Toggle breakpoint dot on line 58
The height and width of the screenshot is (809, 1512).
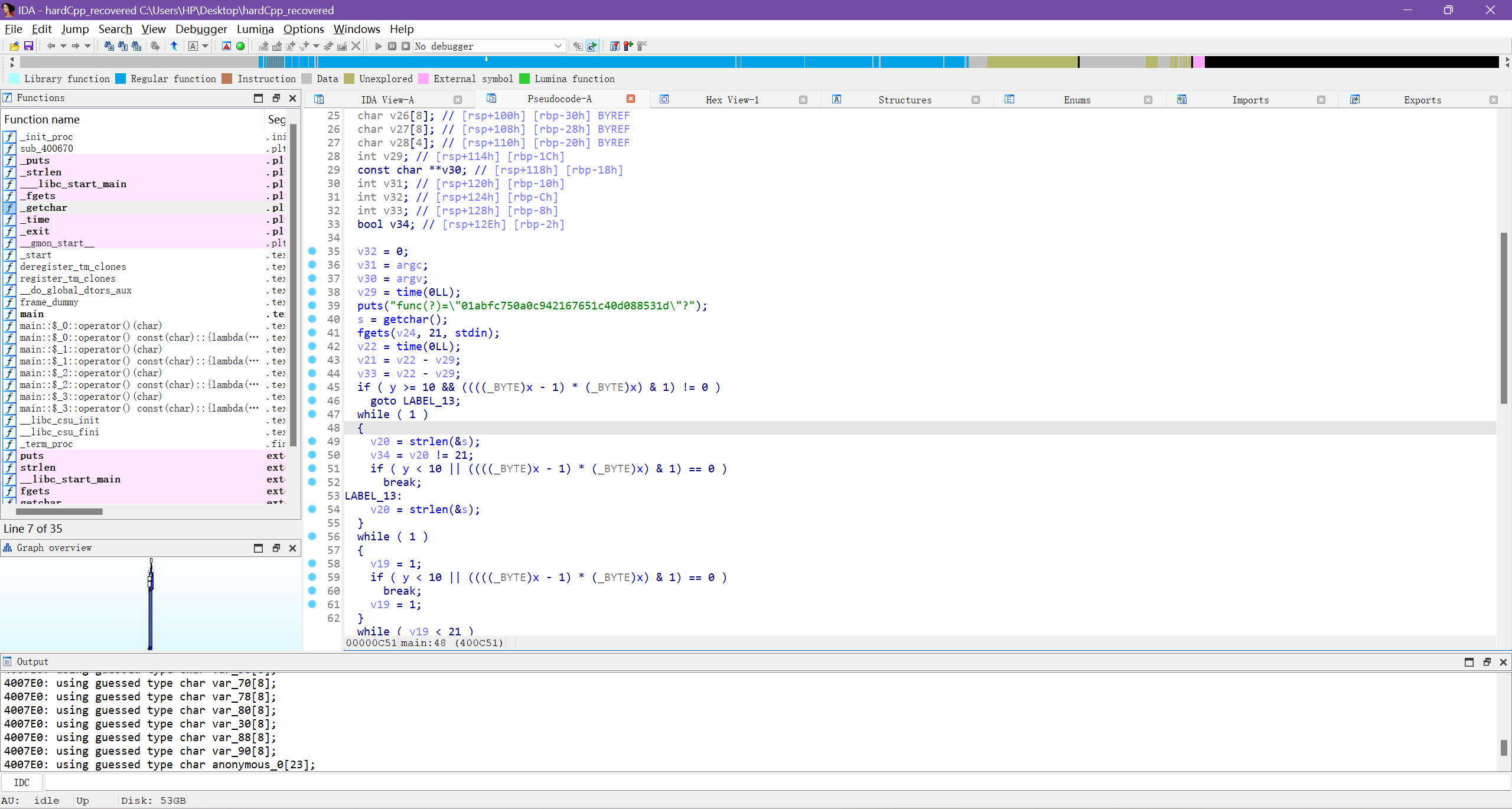point(312,563)
